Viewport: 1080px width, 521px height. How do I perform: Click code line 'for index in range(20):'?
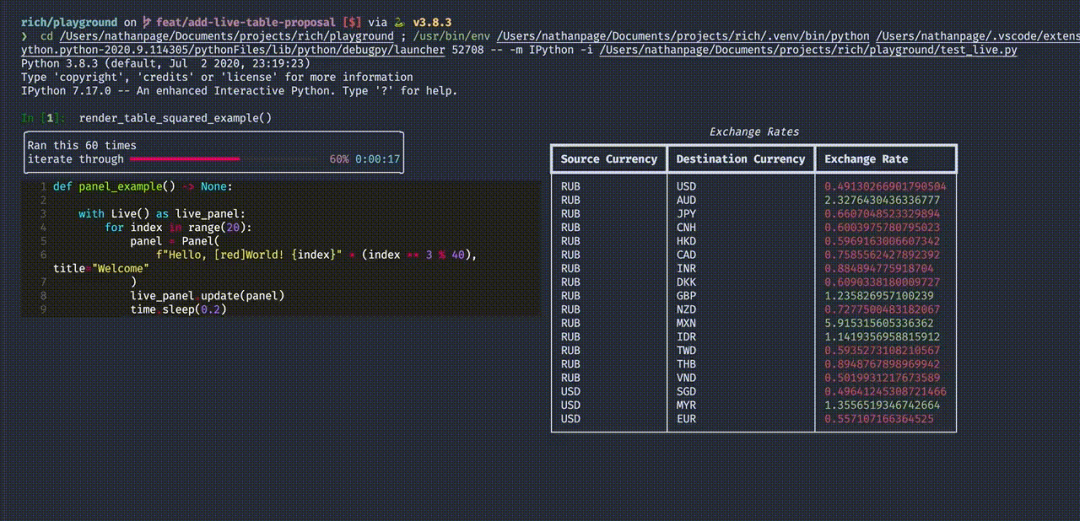178,227
